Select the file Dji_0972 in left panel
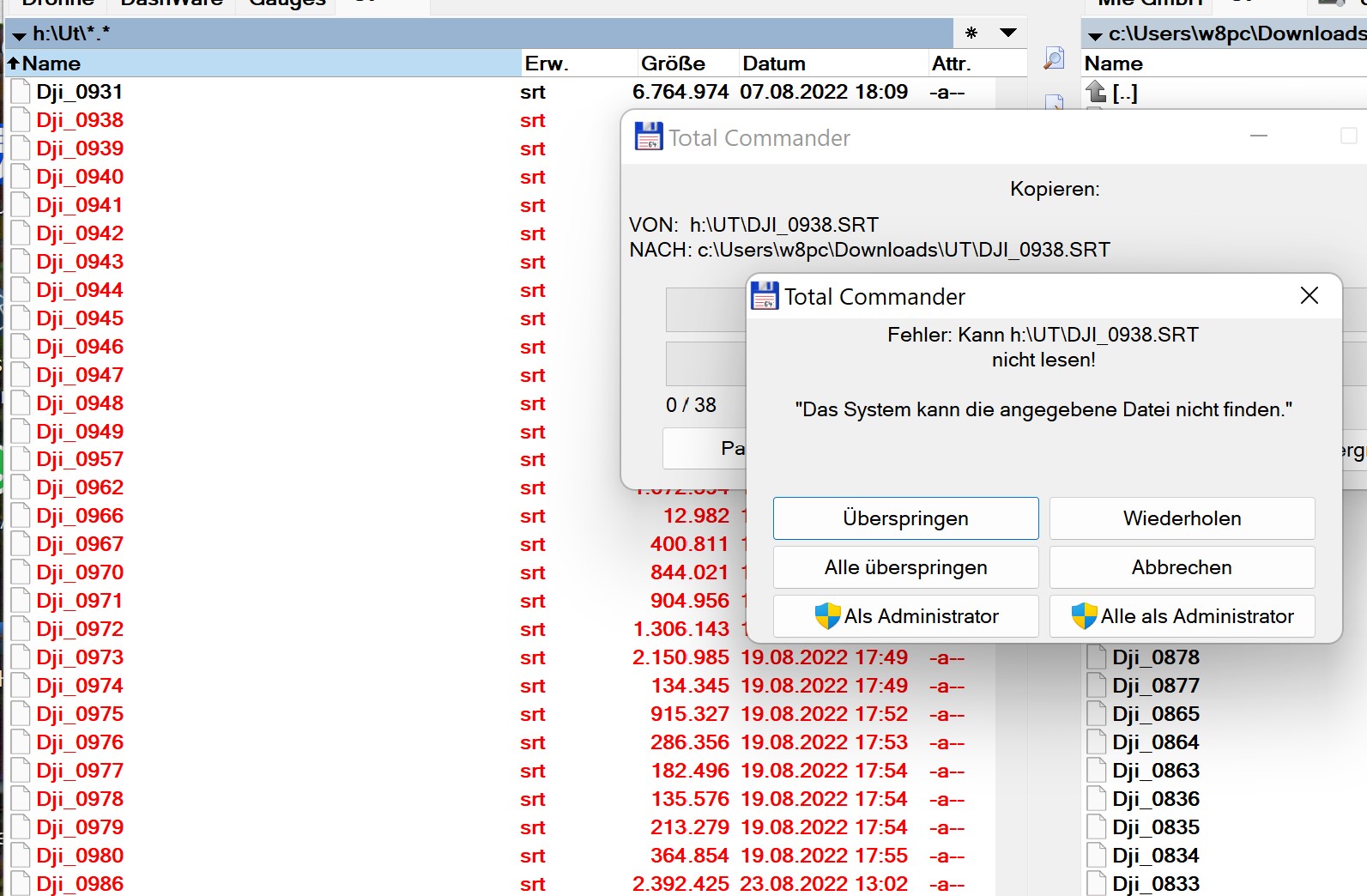 (80, 629)
